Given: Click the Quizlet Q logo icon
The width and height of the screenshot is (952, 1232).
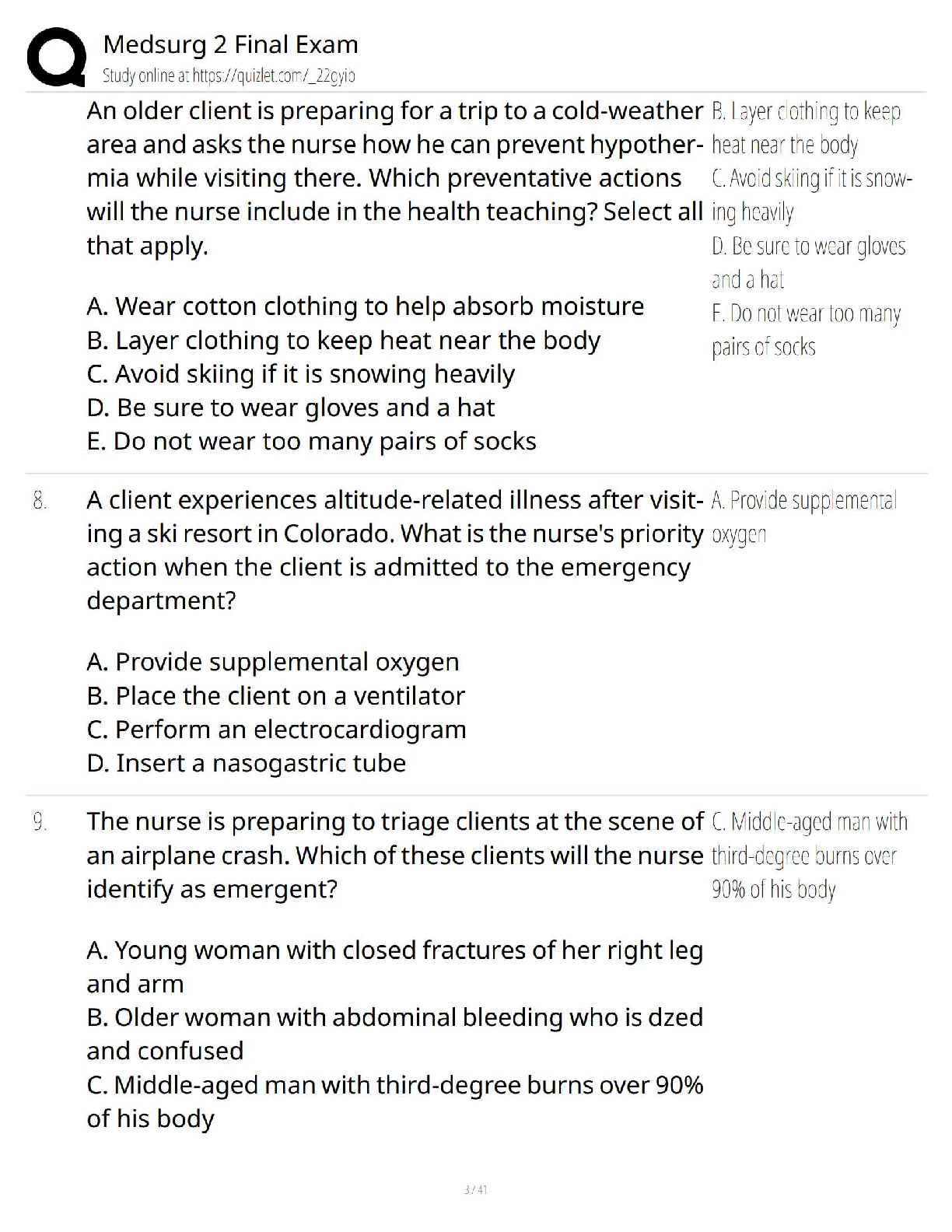Looking at the screenshot, I should click(56, 57).
